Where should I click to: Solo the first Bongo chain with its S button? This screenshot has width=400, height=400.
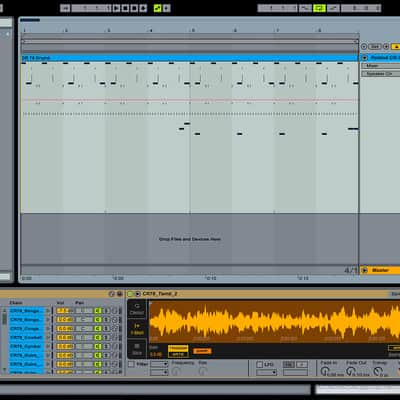[105, 311]
